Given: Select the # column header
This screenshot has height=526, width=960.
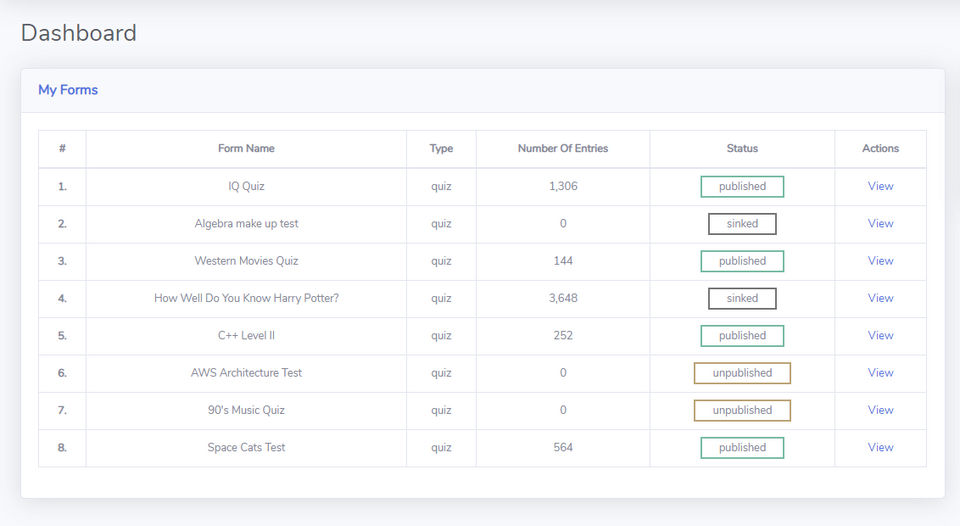Looking at the screenshot, I should coord(62,149).
